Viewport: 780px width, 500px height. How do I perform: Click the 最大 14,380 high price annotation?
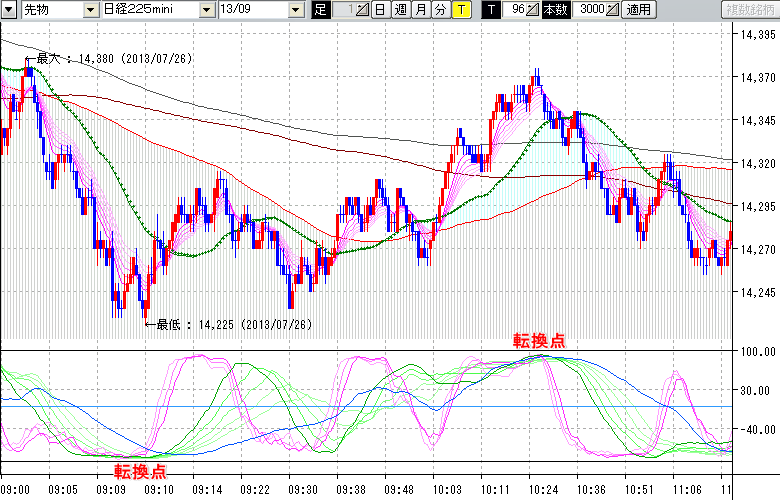pos(110,59)
